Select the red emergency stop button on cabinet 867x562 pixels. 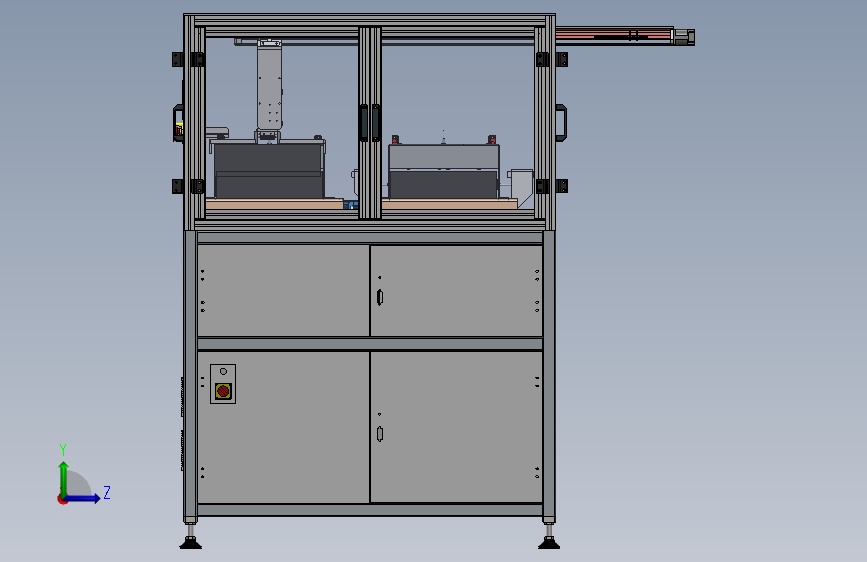coord(223,391)
